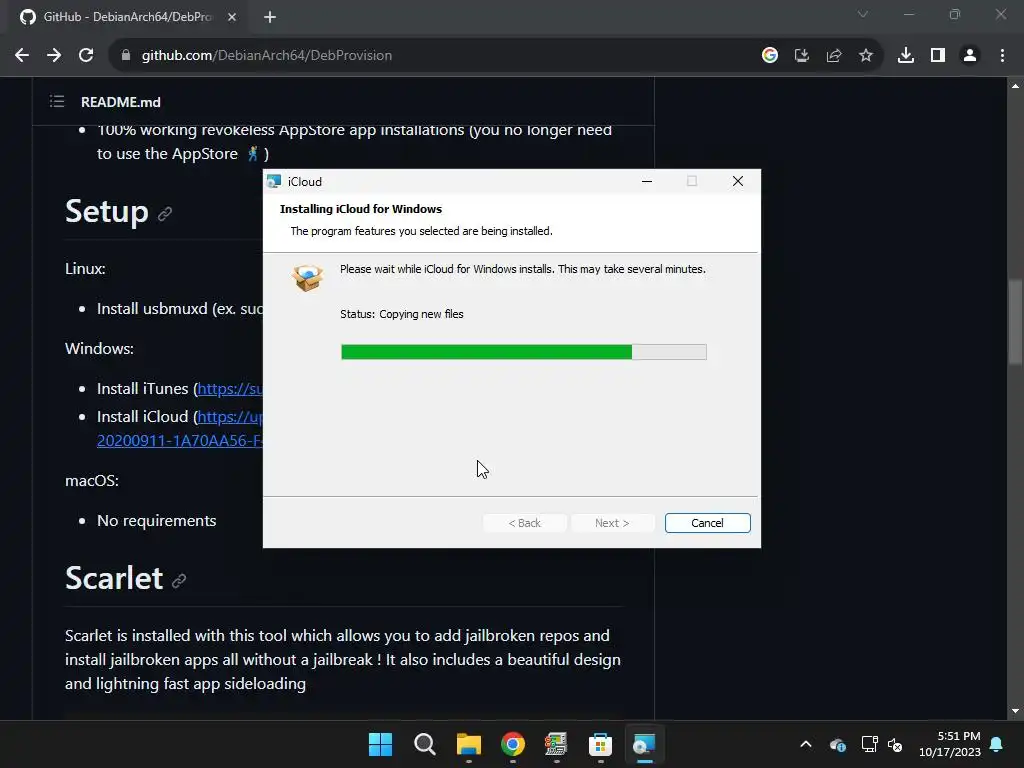Open Windows Start menu
This screenshot has height=768, width=1024.
[381, 744]
